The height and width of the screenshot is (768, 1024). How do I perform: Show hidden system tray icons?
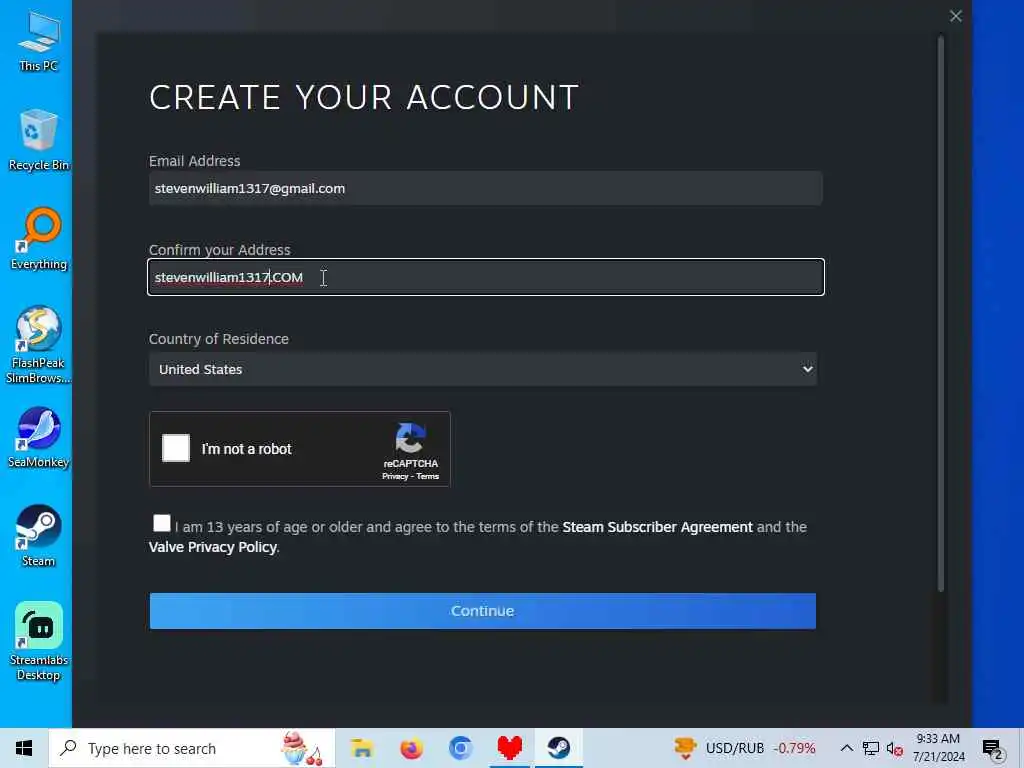point(846,748)
